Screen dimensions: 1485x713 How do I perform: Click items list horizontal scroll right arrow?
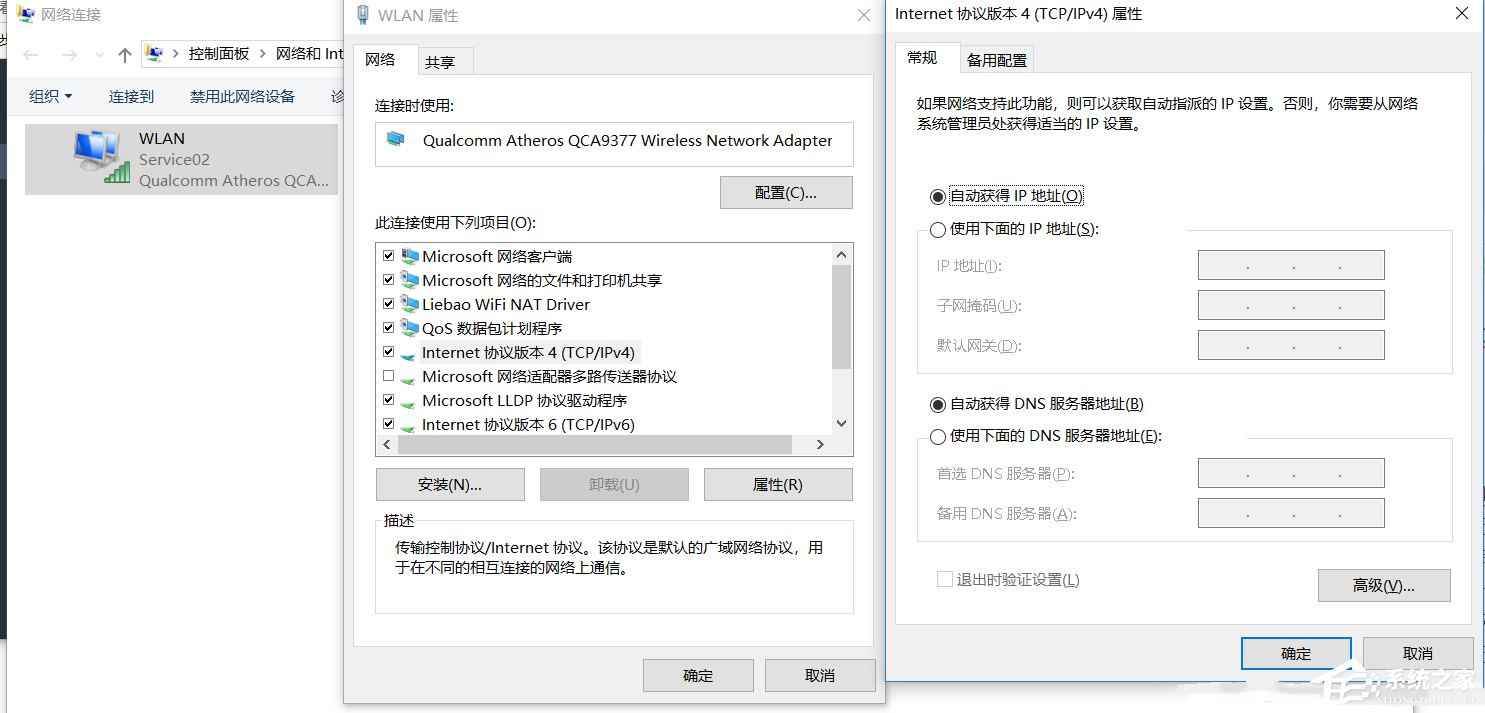(x=820, y=444)
